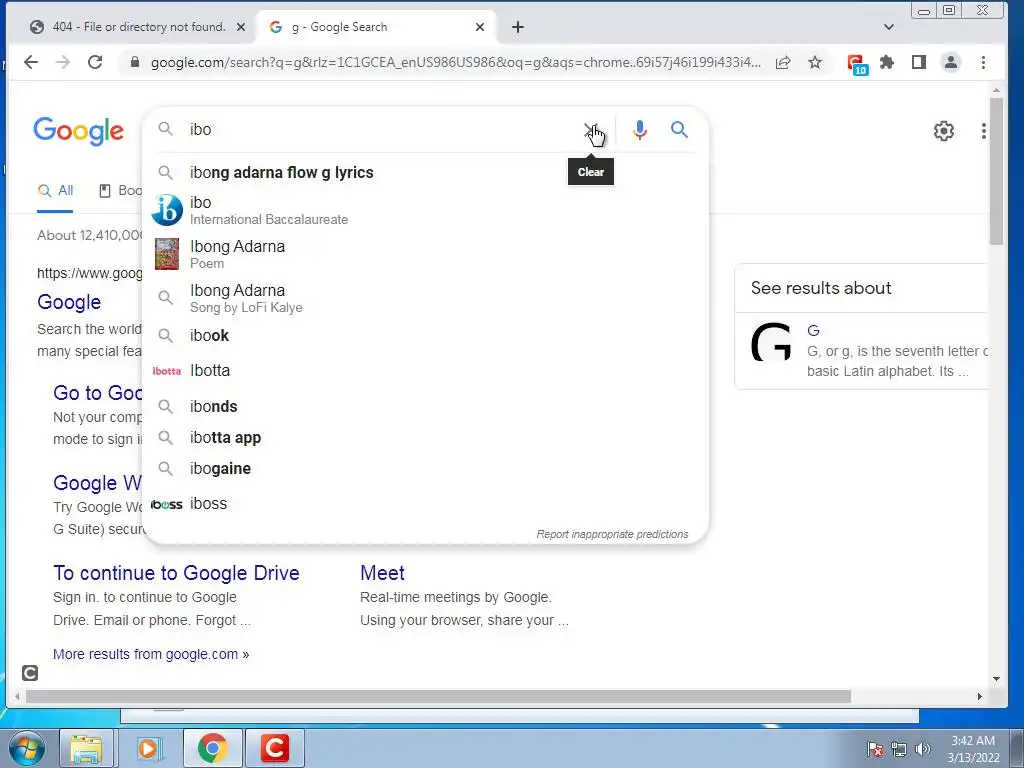Open Windows Media Player from taskbar
Viewport: 1024px width, 768px height.
coord(148,748)
